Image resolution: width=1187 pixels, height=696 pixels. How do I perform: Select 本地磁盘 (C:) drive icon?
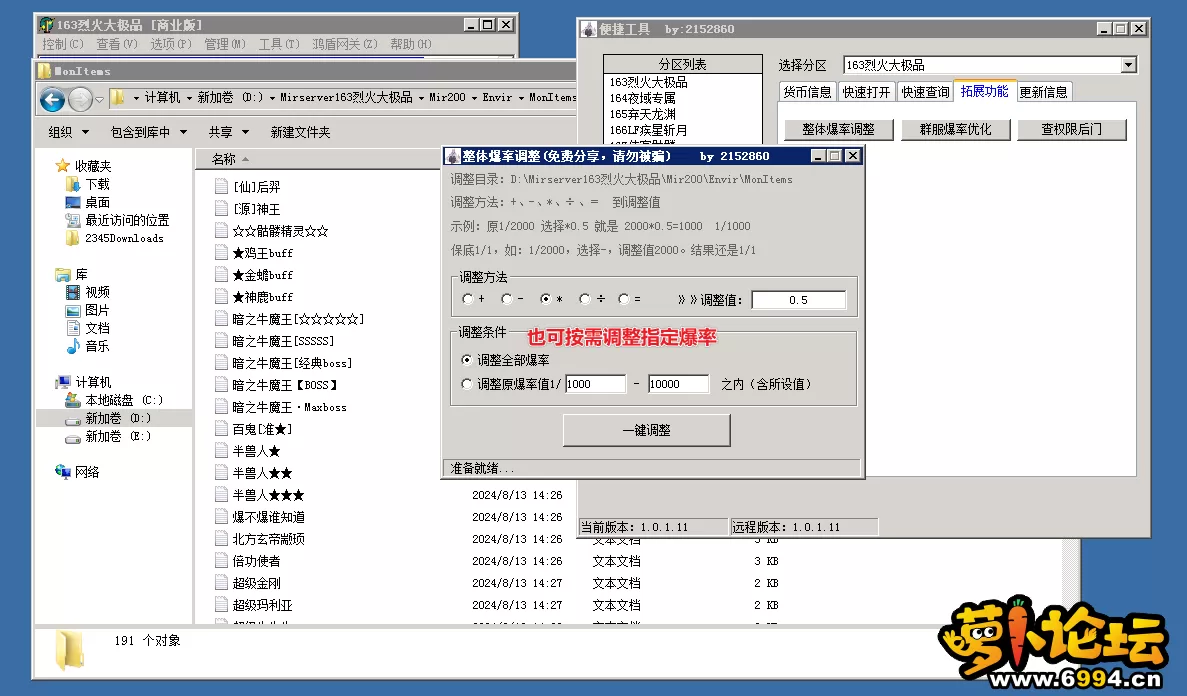(x=73, y=400)
